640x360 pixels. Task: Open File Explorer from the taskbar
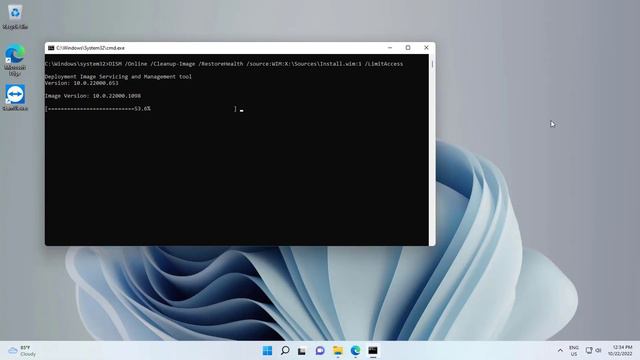pos(338,351)
